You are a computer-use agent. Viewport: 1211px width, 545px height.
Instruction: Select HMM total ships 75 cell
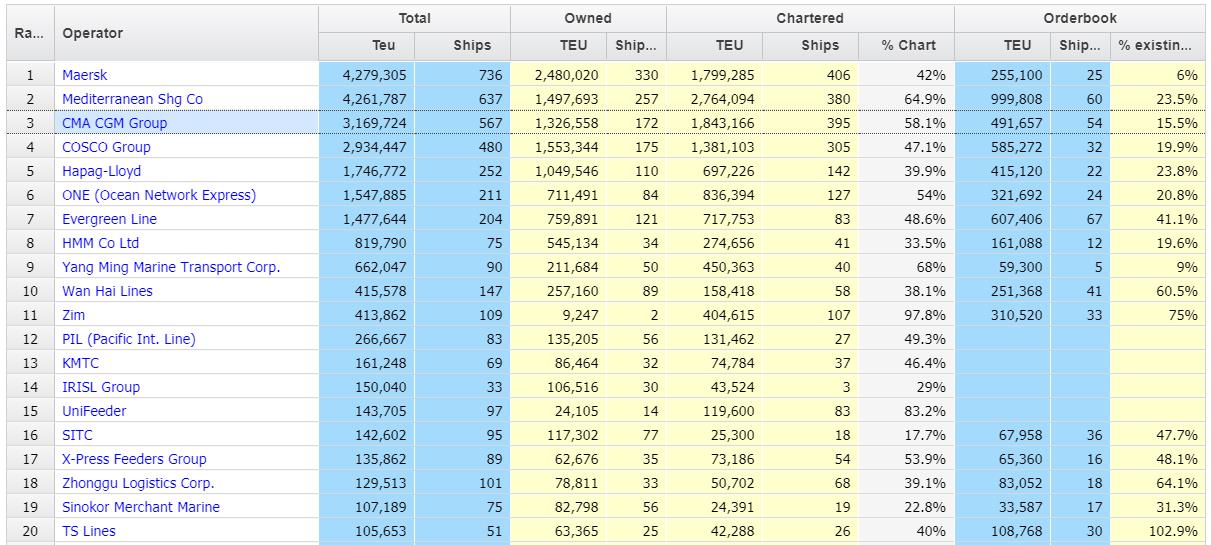(x=462, y=243)
